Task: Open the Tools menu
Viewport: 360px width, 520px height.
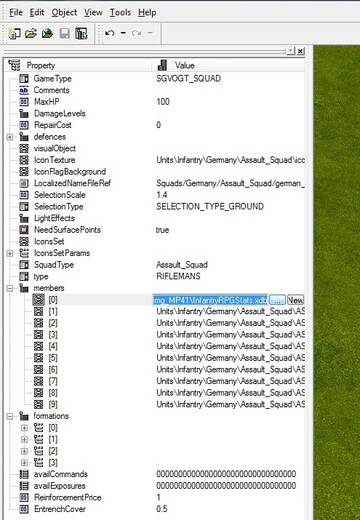Action: pos(120,13)
